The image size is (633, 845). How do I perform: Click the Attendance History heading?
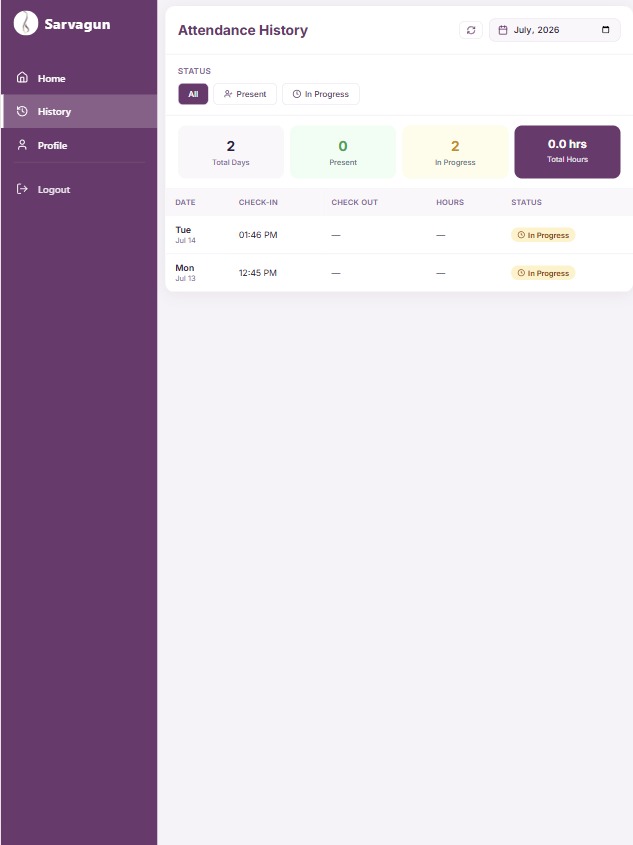click(243, 30)
